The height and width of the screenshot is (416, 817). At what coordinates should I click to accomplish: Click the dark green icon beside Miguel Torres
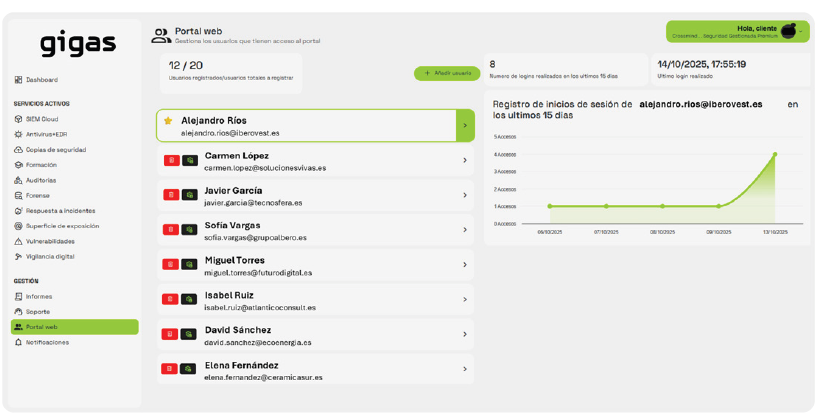click(x=188, y=265)
